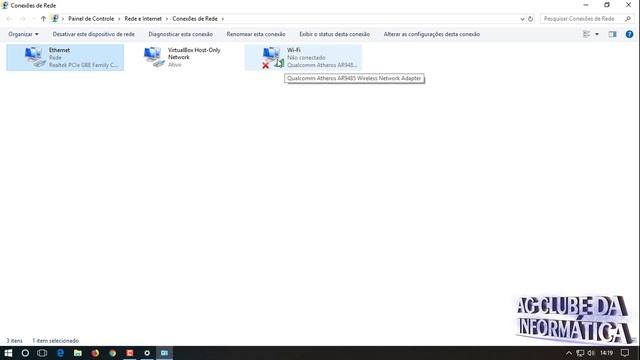Launch Firefox from the taskbar
This screenshot has width=640, height=360.
pos(95,353)
